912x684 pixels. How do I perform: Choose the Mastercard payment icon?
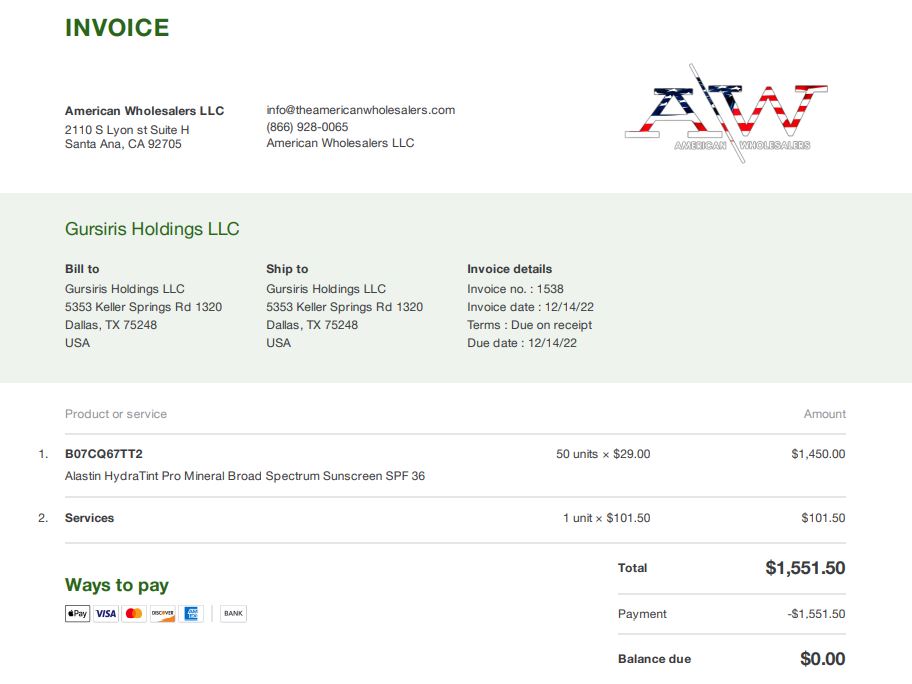click(134, 614)
